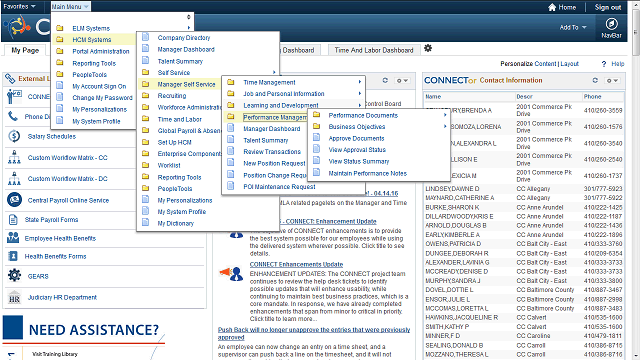
Task: Open the Main Menu dropdown
Action: click(70, 7)
